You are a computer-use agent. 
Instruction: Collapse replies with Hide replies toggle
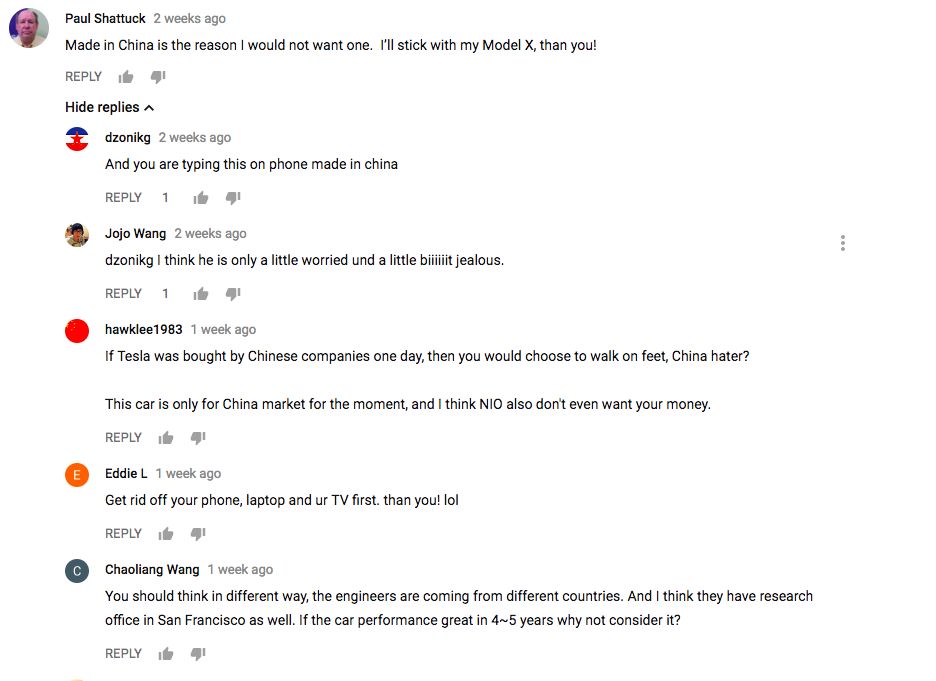coord(109,107)
